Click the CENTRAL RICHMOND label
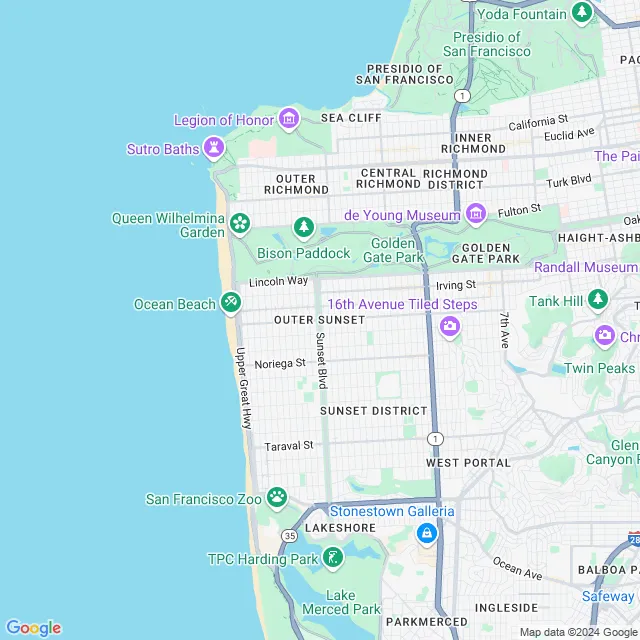The width and height of the screenshot is (640, 640). tap(388, 179)
